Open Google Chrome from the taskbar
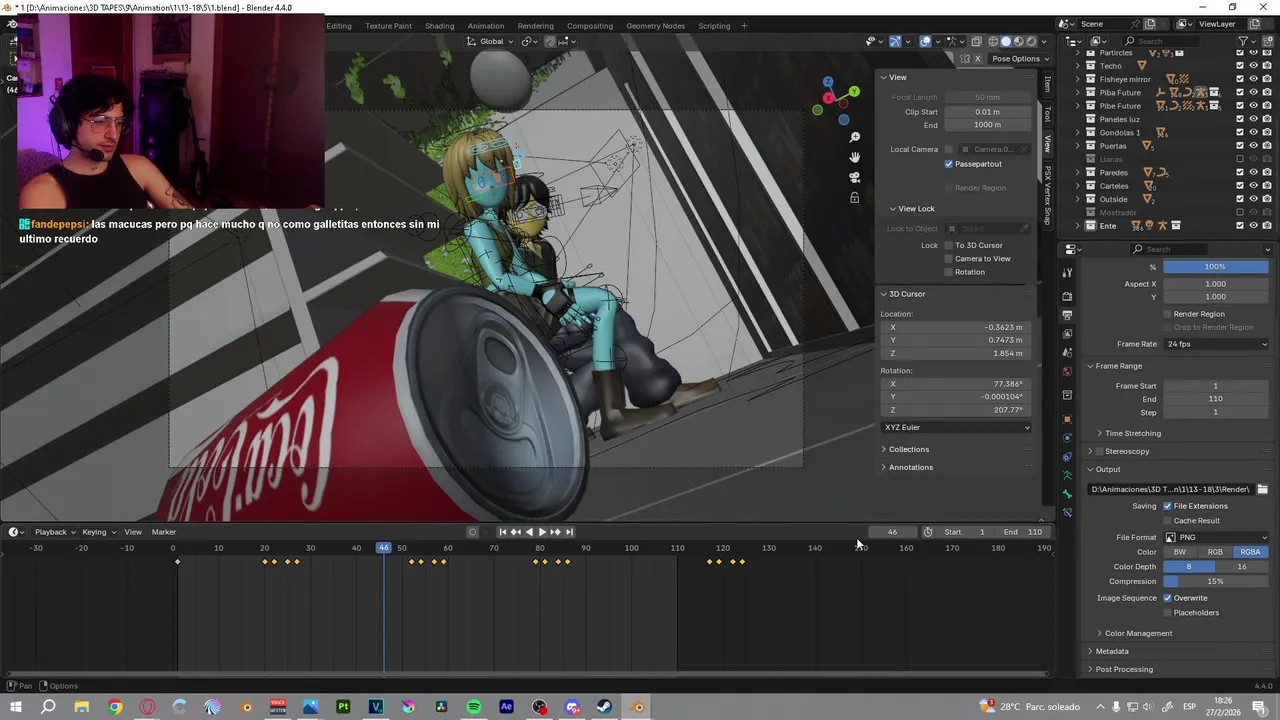1280x720 pixels. [x=115, y=707]
